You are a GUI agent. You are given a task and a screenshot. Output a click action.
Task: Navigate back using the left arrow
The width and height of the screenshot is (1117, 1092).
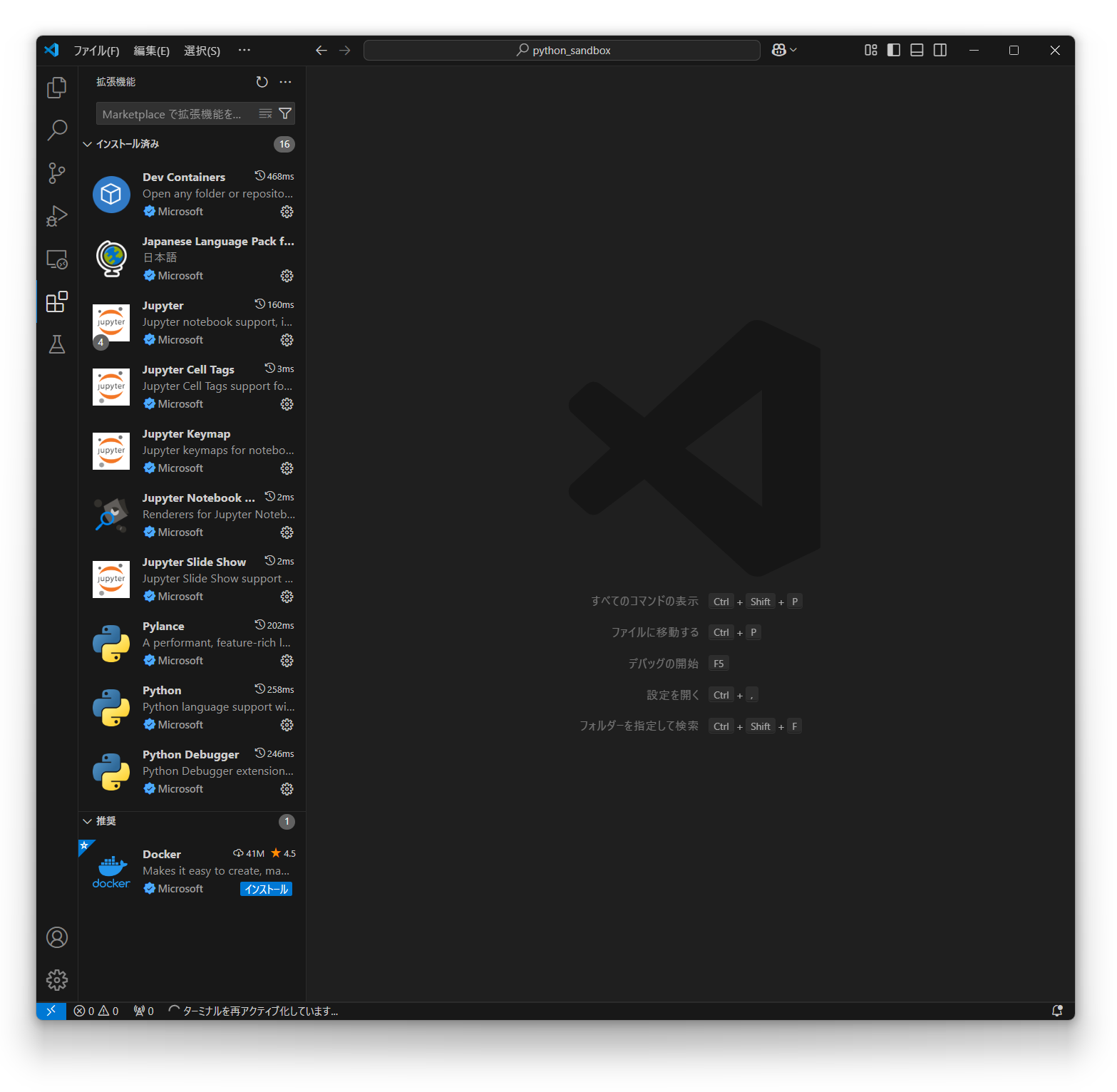(x=321, y=50)
